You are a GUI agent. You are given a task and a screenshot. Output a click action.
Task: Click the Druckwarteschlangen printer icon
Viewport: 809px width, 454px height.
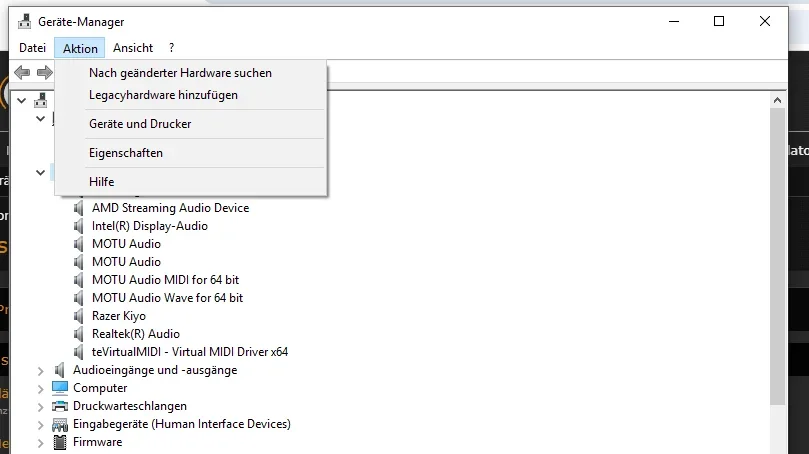[60, 406]
